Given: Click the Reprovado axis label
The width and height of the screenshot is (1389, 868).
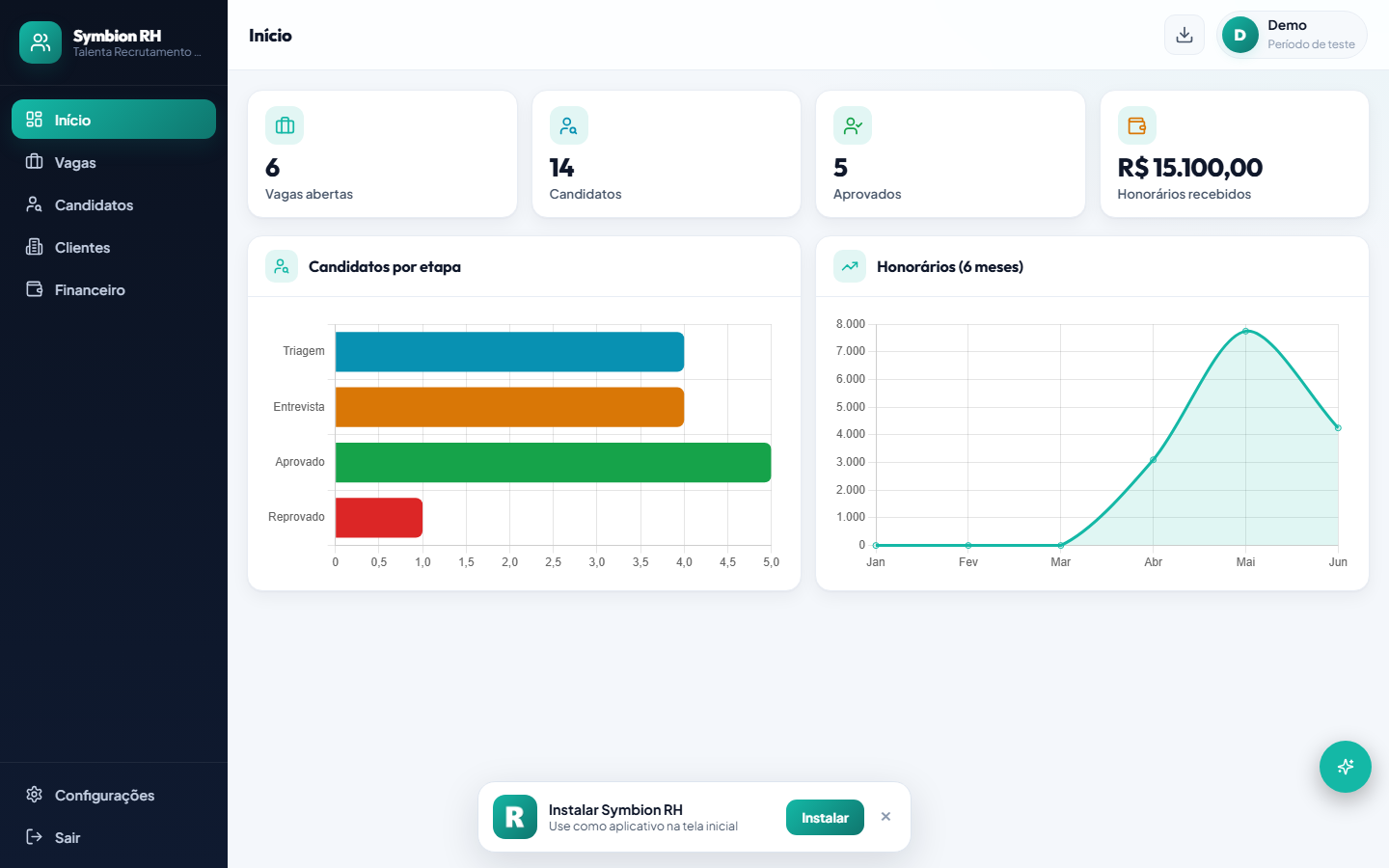Looking at the screenshot, I should pyautogui.click(x=296, y=517).
